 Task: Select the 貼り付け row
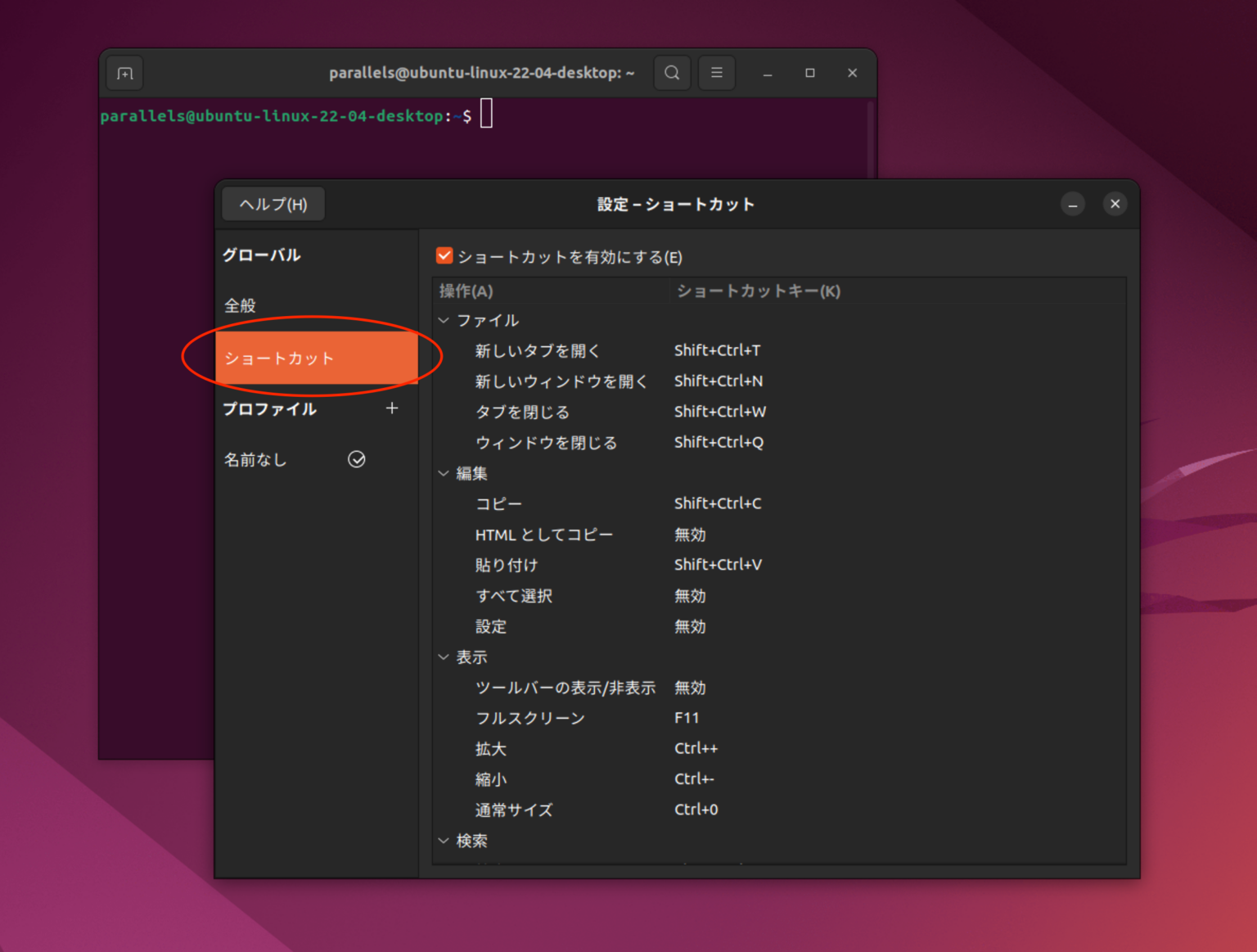point(779,565)
